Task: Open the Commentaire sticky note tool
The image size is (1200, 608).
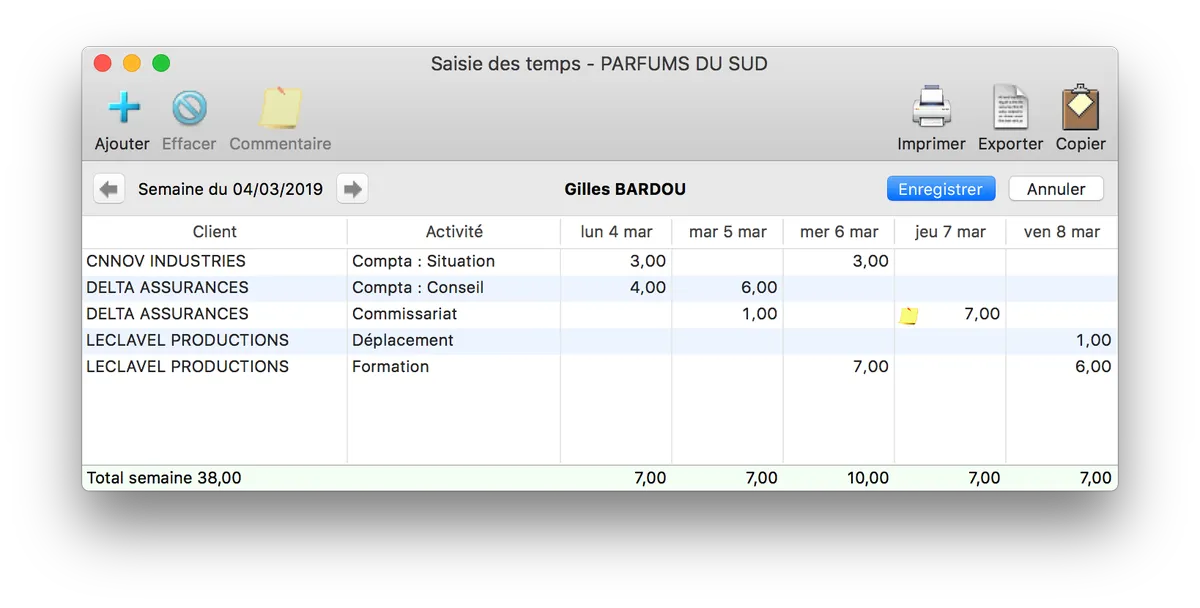Action: click(280, 108)
